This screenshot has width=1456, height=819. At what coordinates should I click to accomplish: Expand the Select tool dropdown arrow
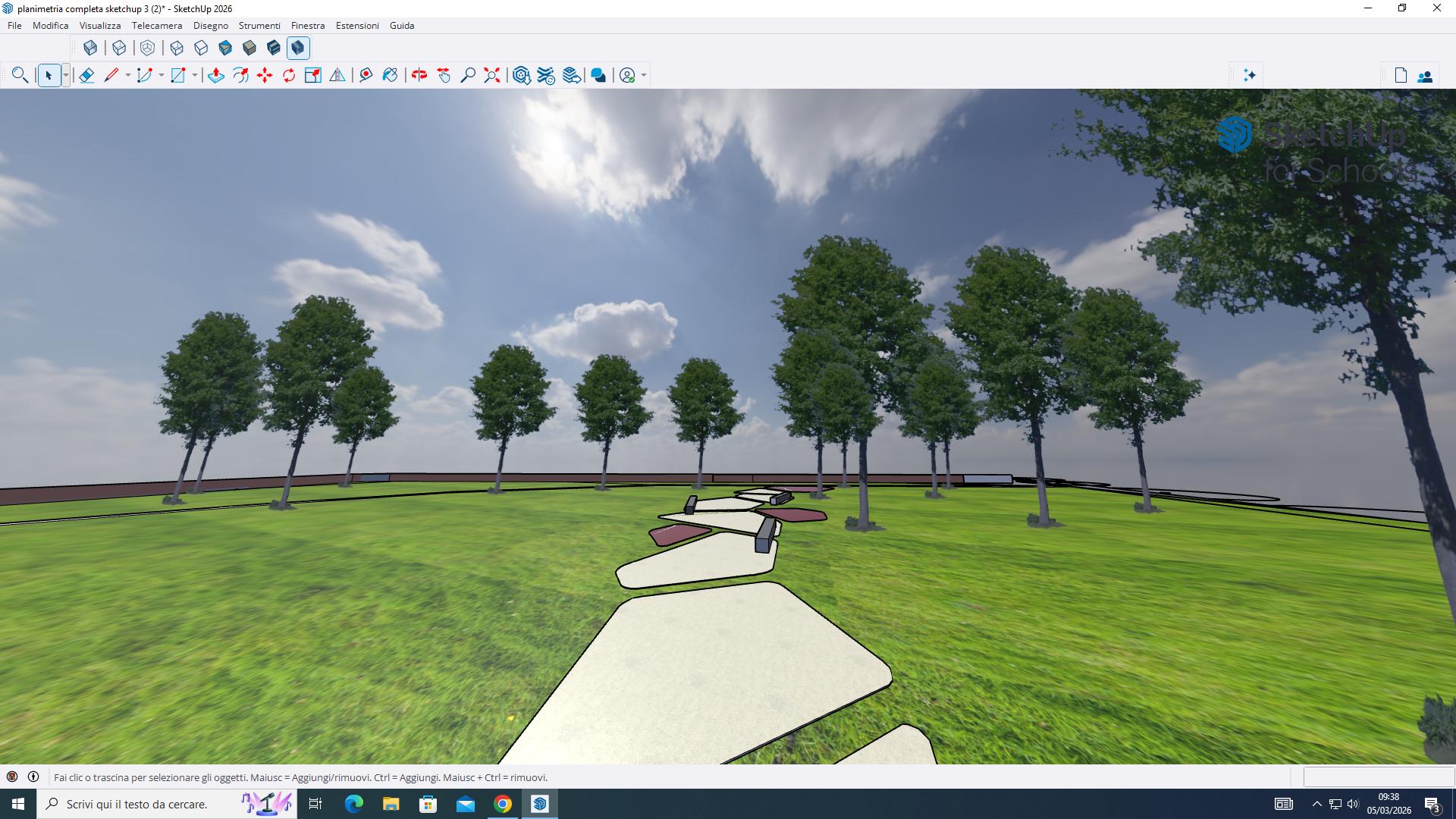click(66, 75)
